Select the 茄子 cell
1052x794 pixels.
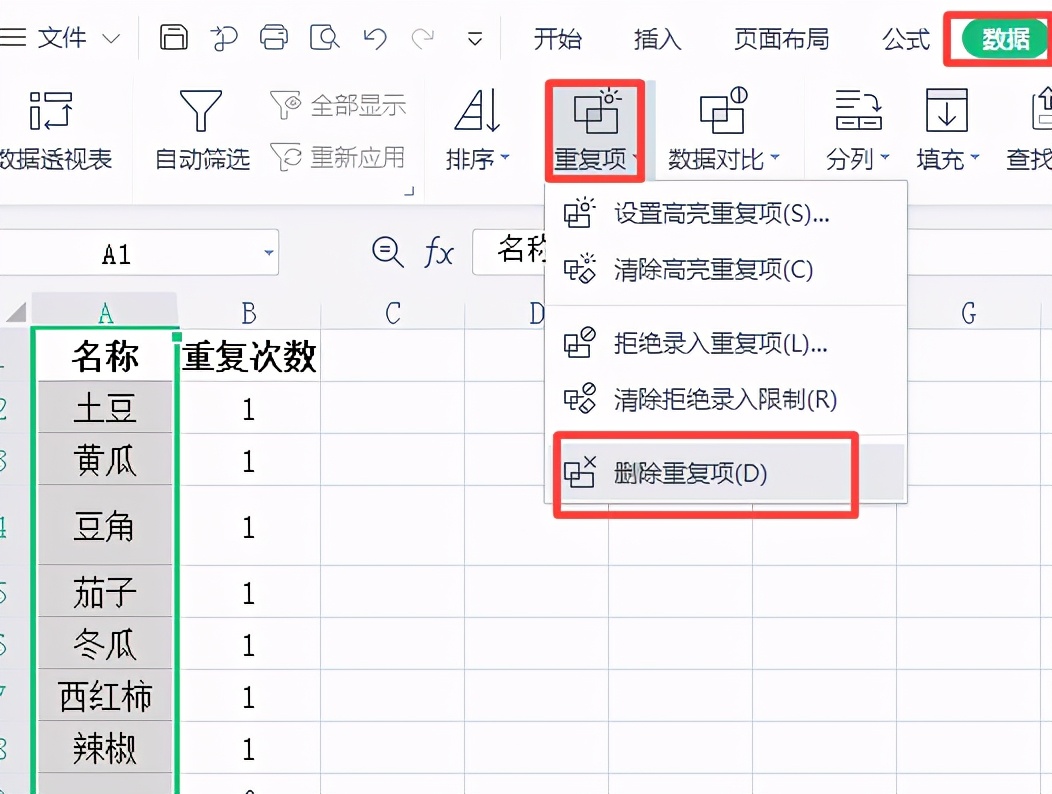105,592
